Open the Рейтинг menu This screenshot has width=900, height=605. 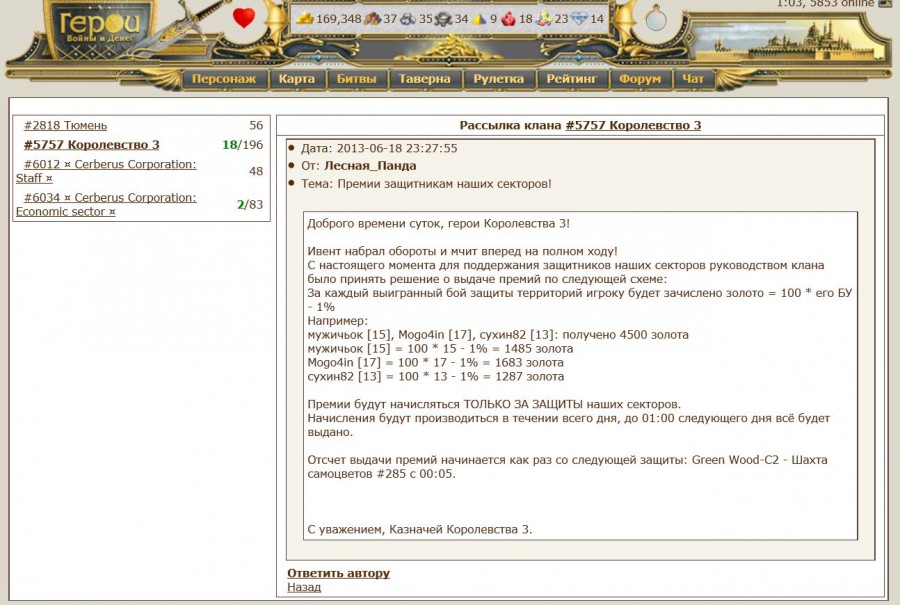[x=572, y=79]
